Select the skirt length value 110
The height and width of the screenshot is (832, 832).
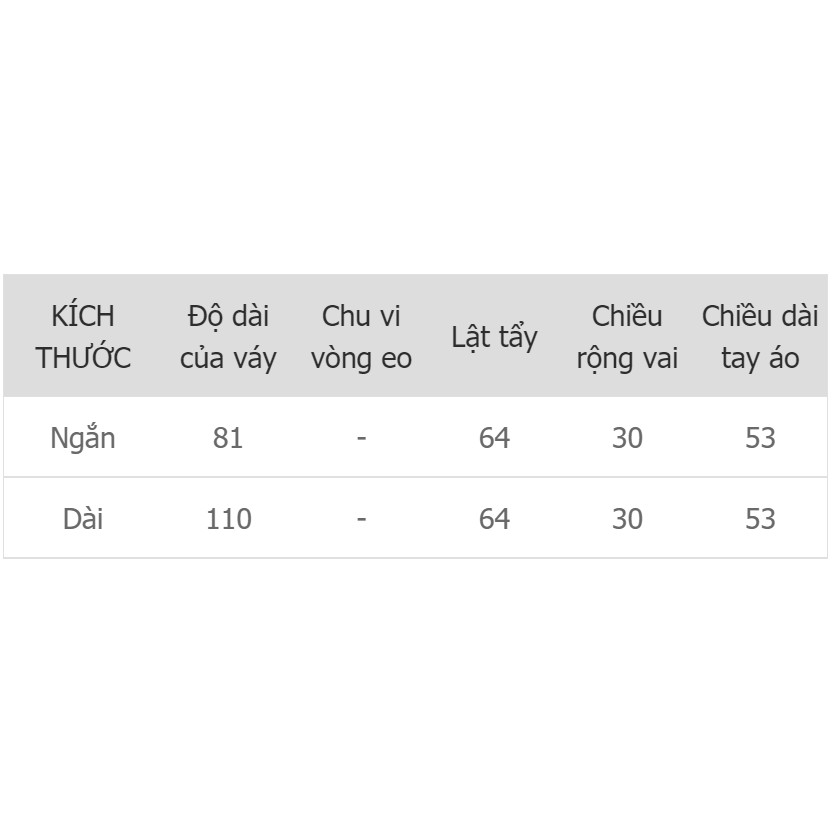point(228,519)
